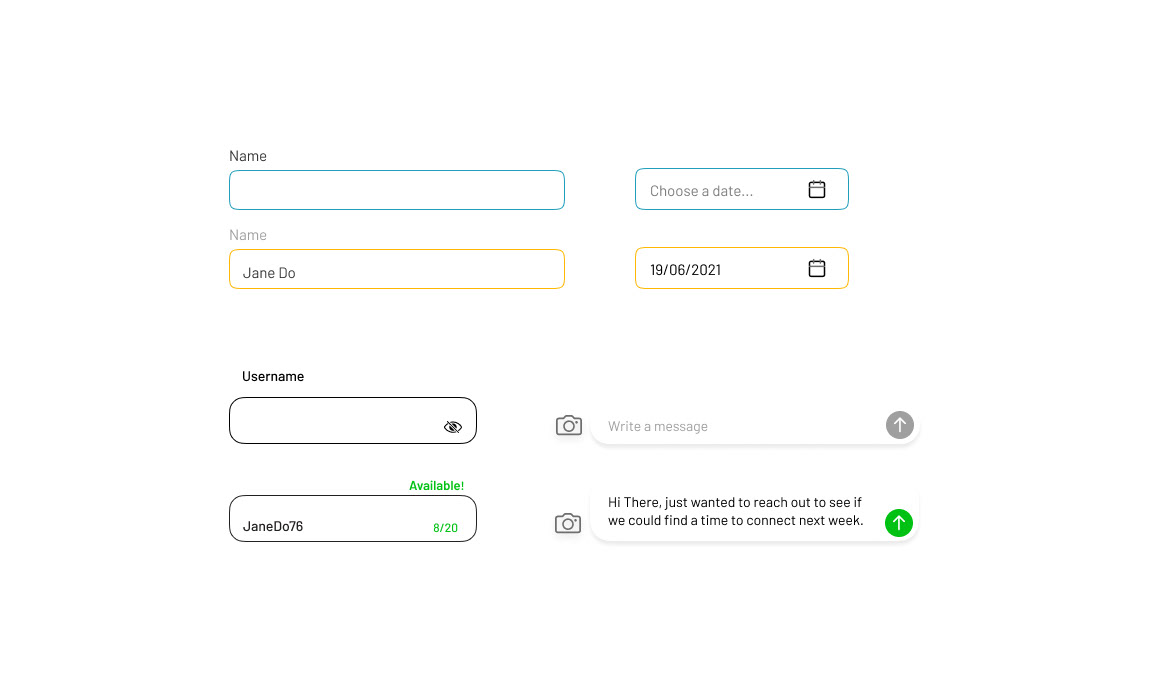The height and width of the screenshot is (700, 1152).
Task: Click the empty Username input box
Action: 335,421
